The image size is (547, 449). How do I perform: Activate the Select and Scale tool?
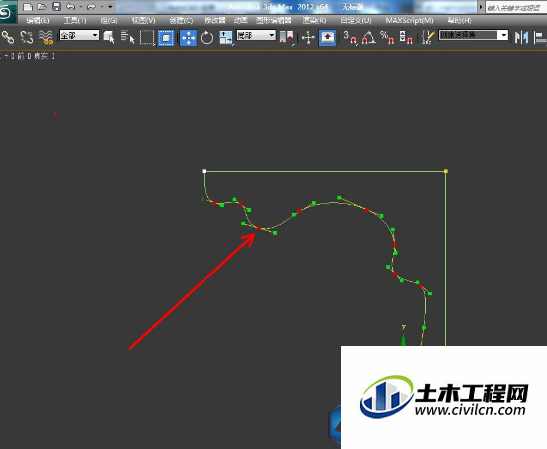226,38
